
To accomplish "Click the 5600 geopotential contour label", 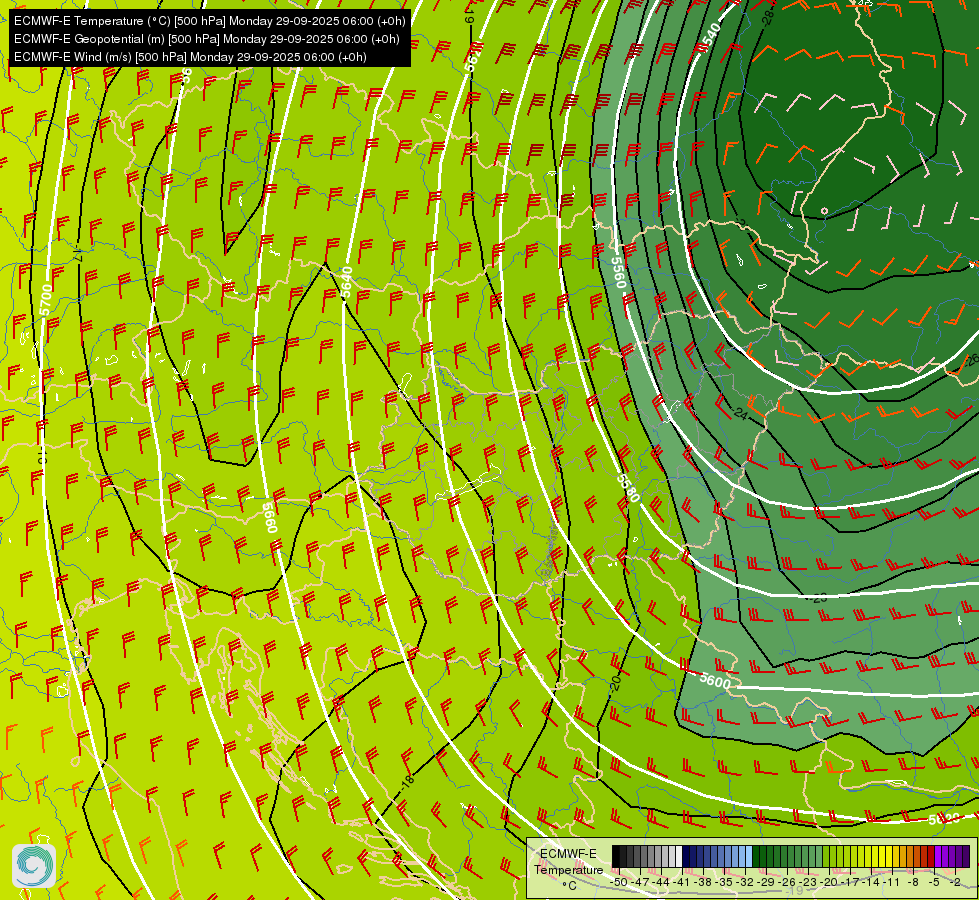I will click(x=715, y=681).
